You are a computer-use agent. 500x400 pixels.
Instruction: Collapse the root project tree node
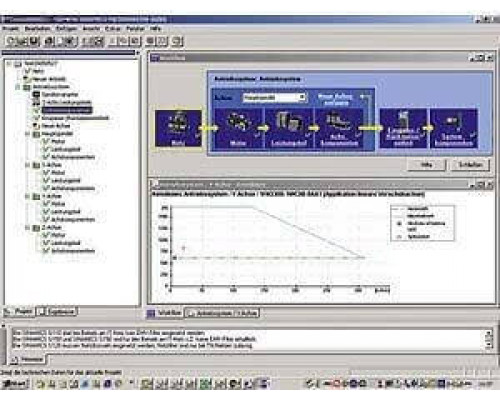[x=9, y=63]
